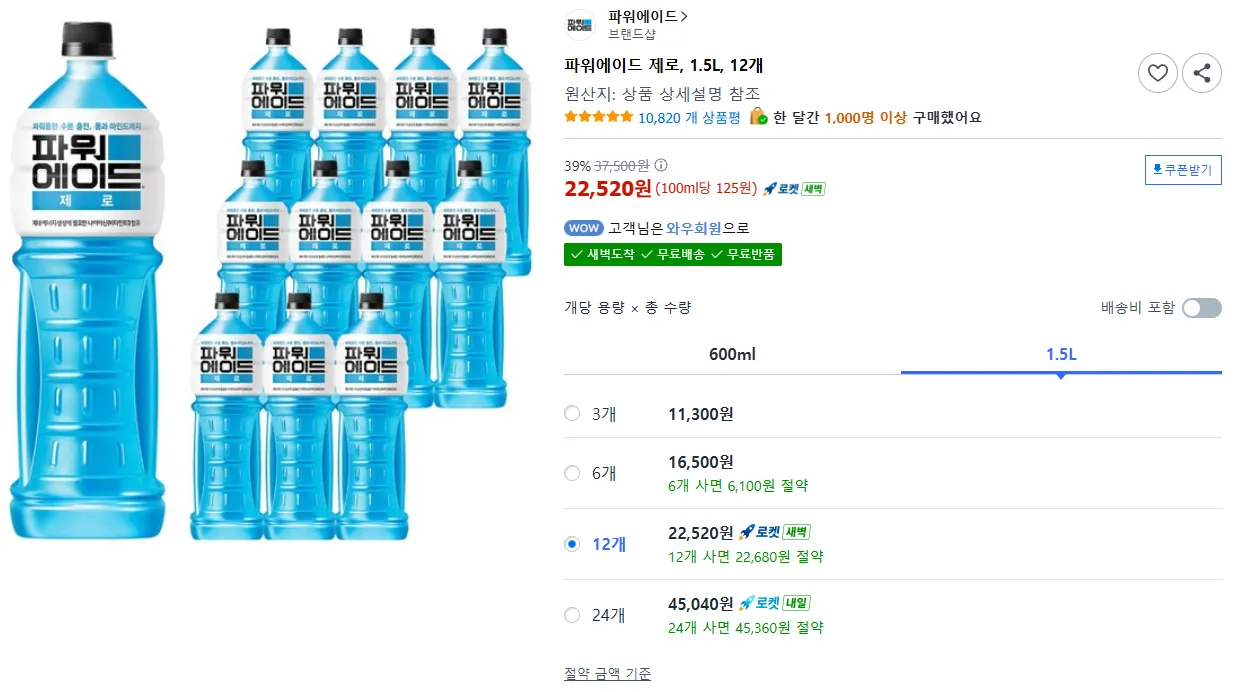Select the 3개 quantity radio option

pos(572,414)
